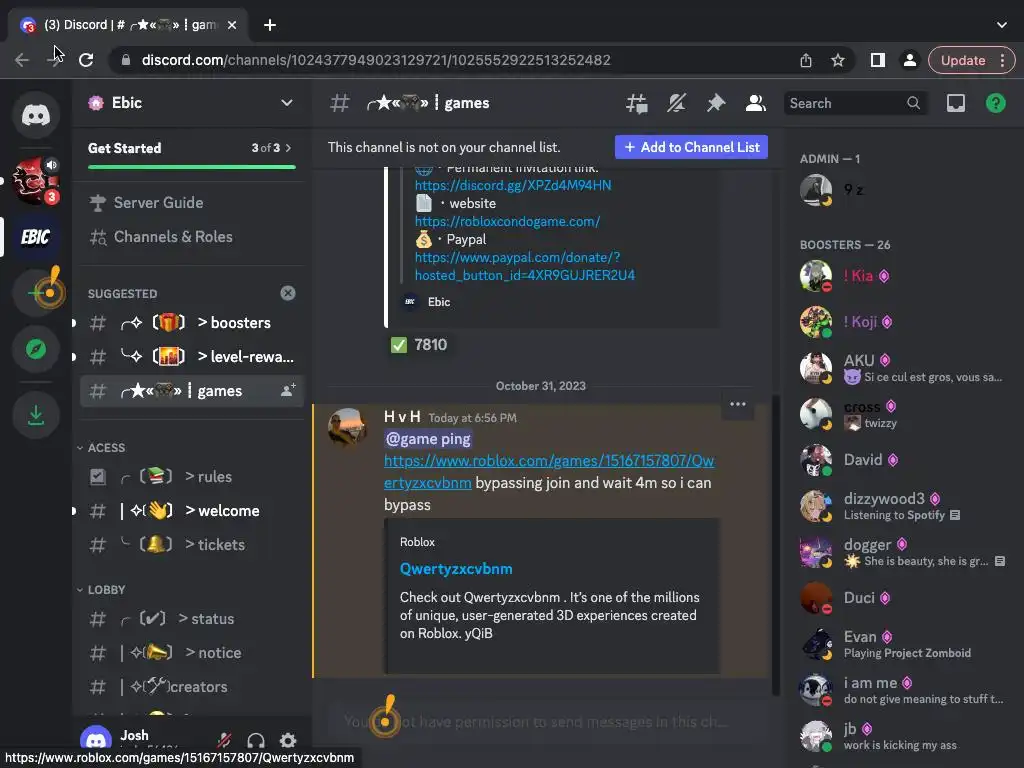Click the browser address bar URL
Screen dimensions: 1024x768
tap(376, 60)
